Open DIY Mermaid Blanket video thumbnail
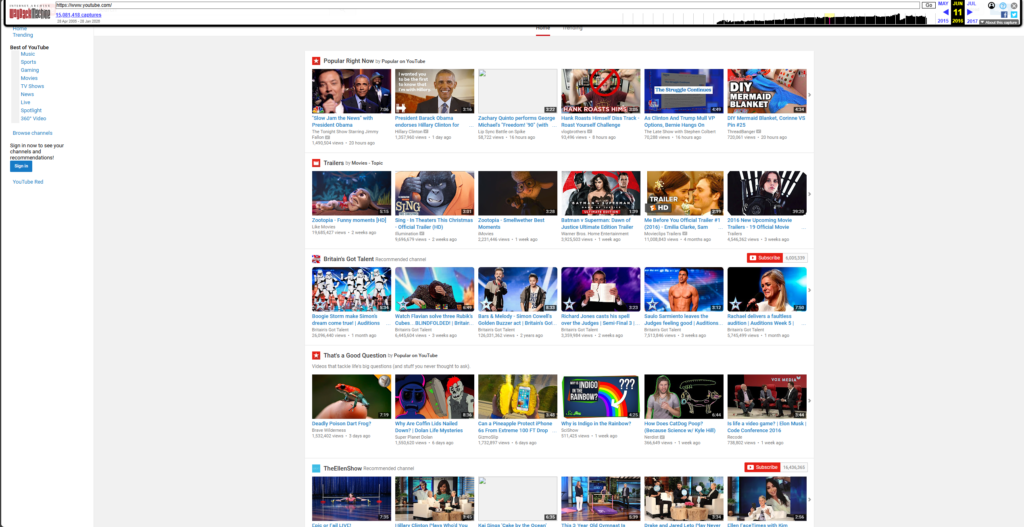1024x527 pixels. 766,91
